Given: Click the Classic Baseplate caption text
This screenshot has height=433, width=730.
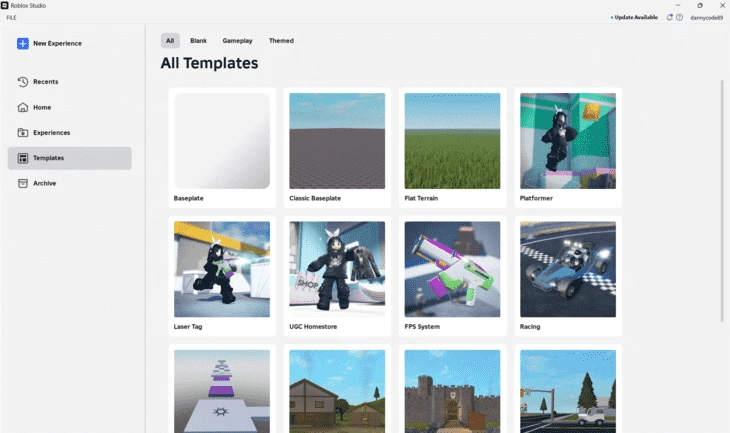Looking at the screenshot, I should click(x=315, y=198).
